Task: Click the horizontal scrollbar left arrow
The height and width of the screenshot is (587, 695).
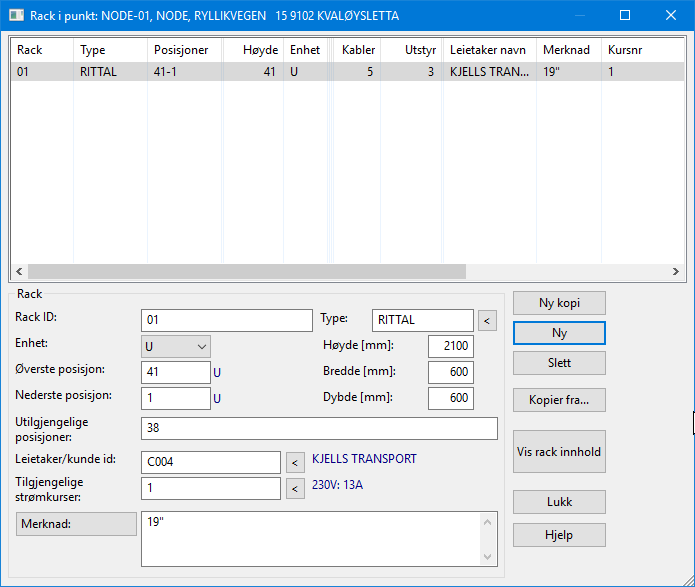Action: (19, 271)
